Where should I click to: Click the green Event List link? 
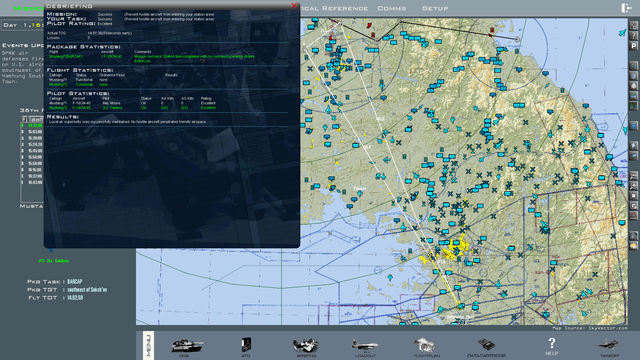(142, 61)
